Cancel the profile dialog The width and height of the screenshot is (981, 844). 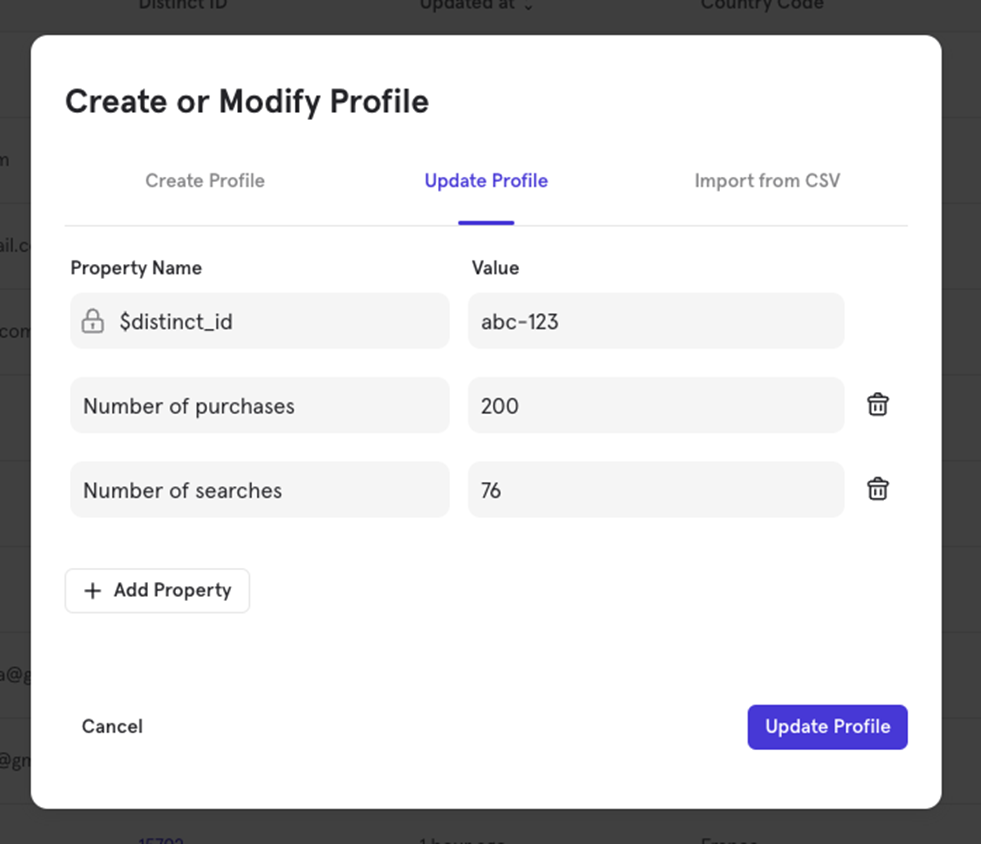pyautogui.click(x=112, y=727)
